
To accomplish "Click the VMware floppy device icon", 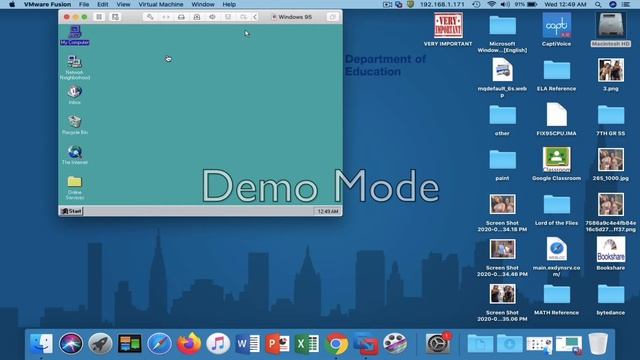I will (228, 17).
